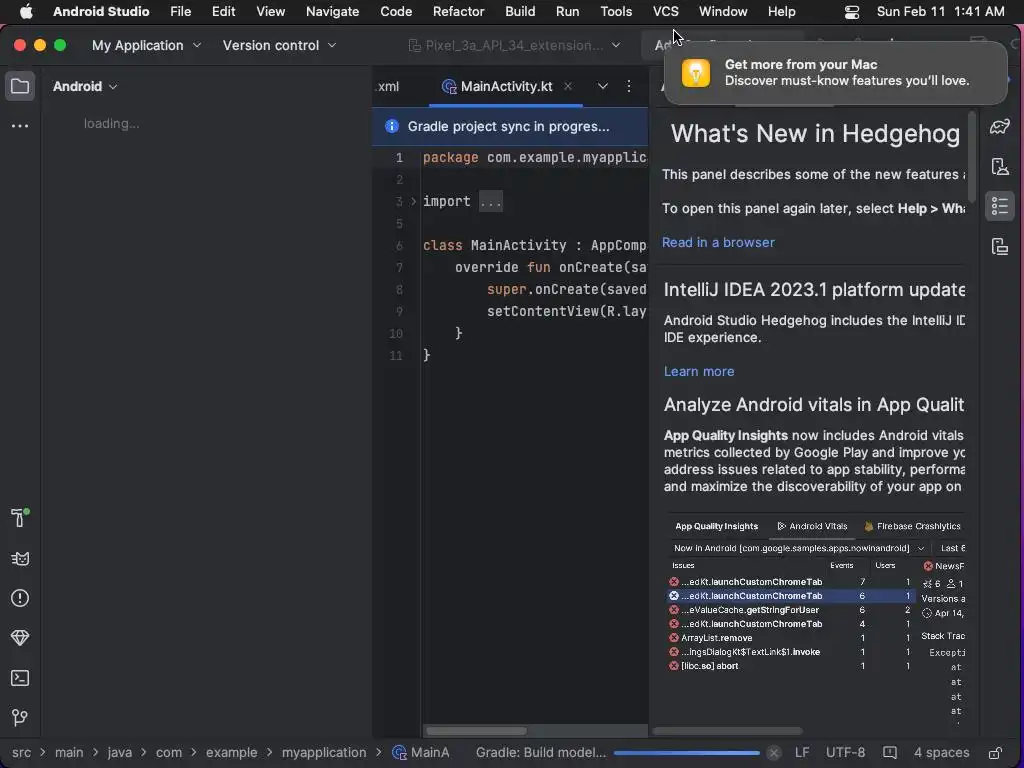Open the Build menu

(520, 11)
